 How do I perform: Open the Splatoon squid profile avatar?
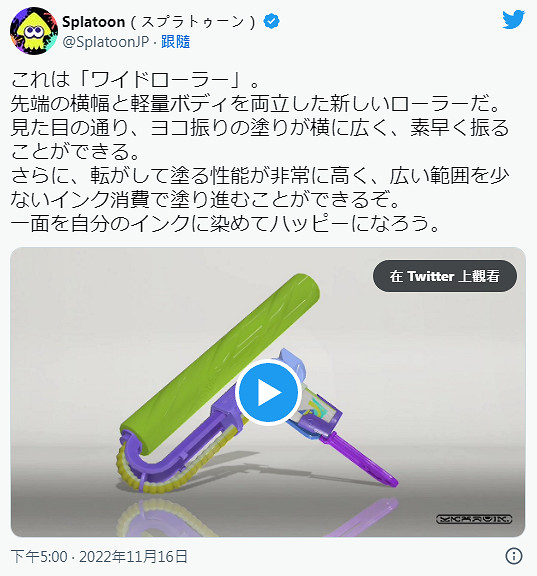(x=34, y=31)
